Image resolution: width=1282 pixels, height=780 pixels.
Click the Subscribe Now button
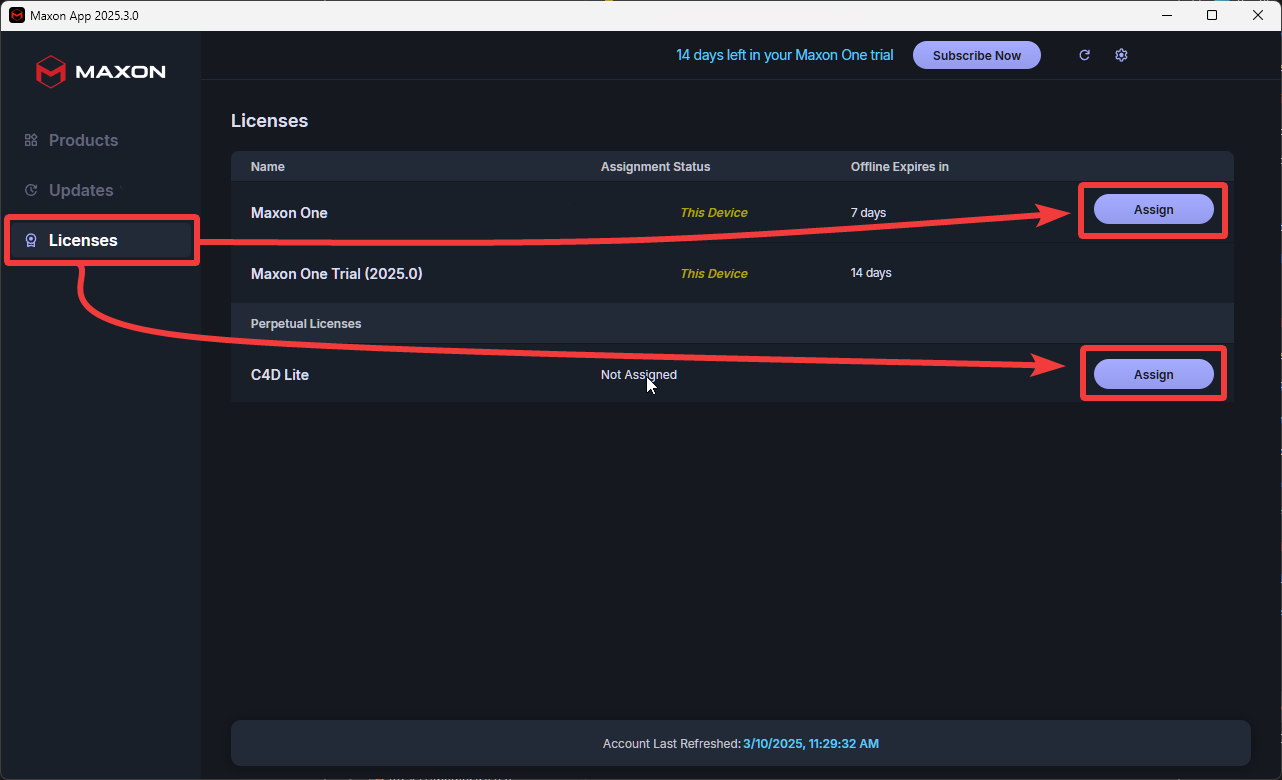click(x=977, y=55)
